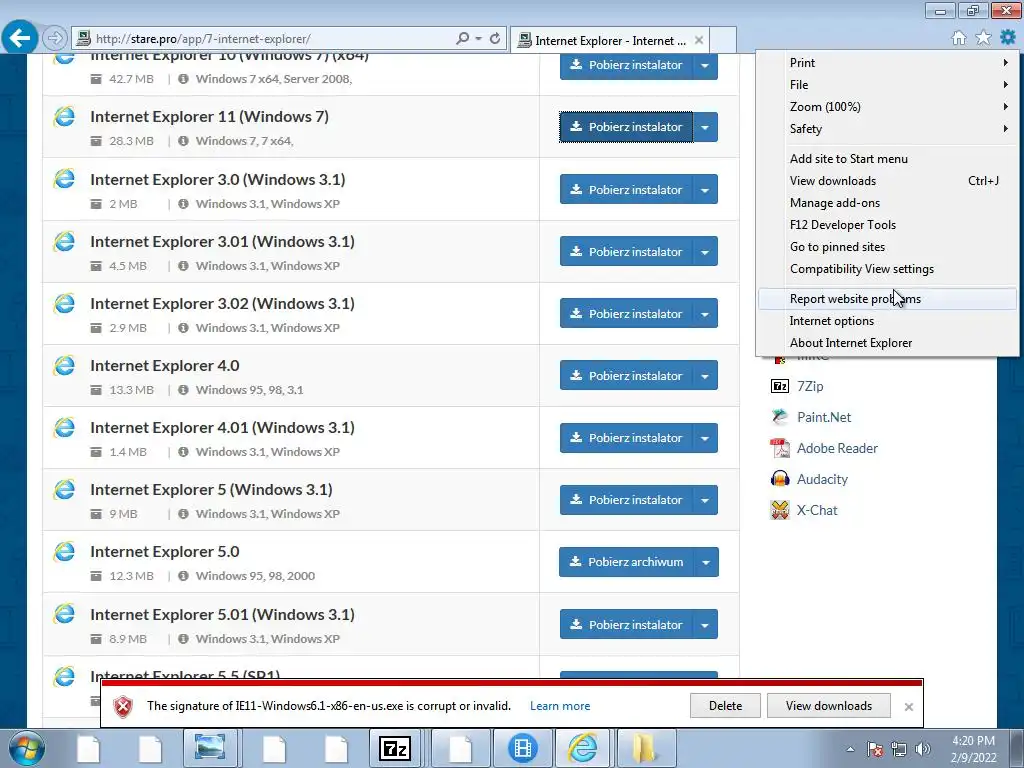Click the Internet Explorer 11 (Windows 7) logo icon
The height and width of the screenshot is (768, 1024).
[x=64, y=117]
